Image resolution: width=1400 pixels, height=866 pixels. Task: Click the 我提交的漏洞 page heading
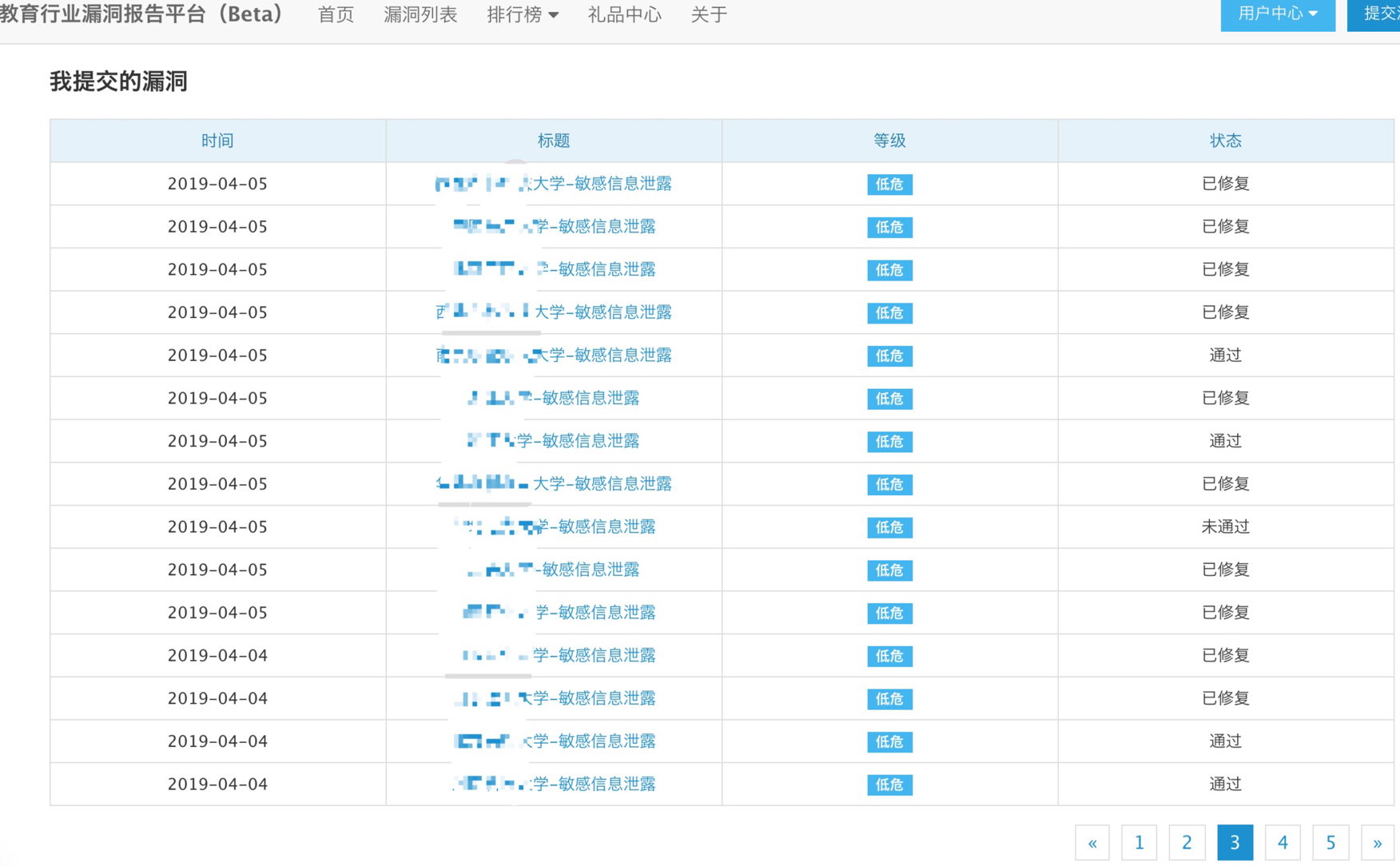pyautogui.click(x=118, y=81)
